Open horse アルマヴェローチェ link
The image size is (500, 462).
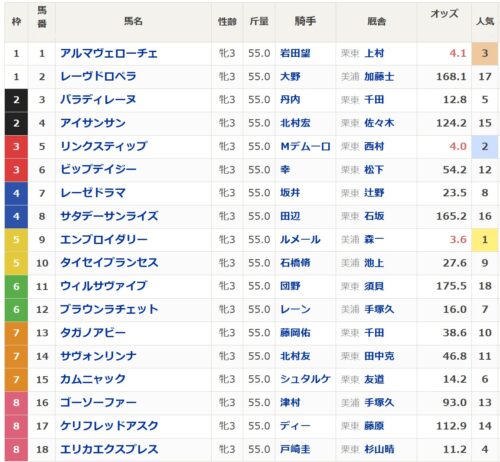pyautogui.click(x=109, y=53)
